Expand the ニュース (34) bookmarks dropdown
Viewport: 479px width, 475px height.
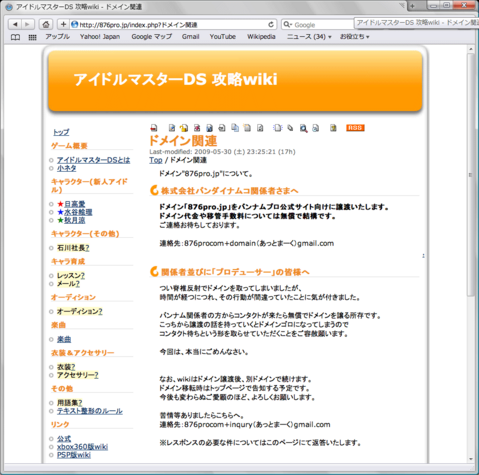(309, 37)
